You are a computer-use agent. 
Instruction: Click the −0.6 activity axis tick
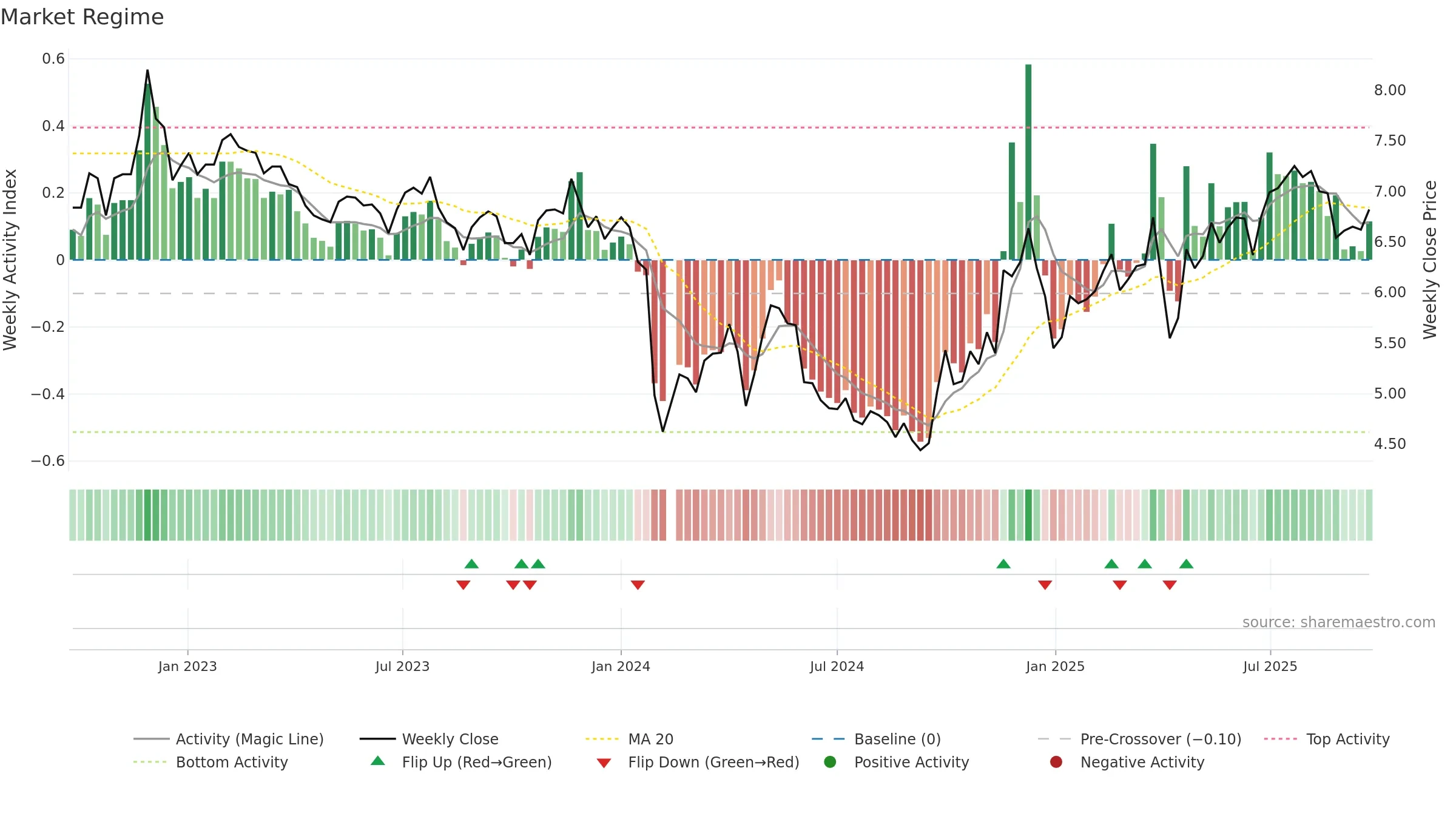48,461
